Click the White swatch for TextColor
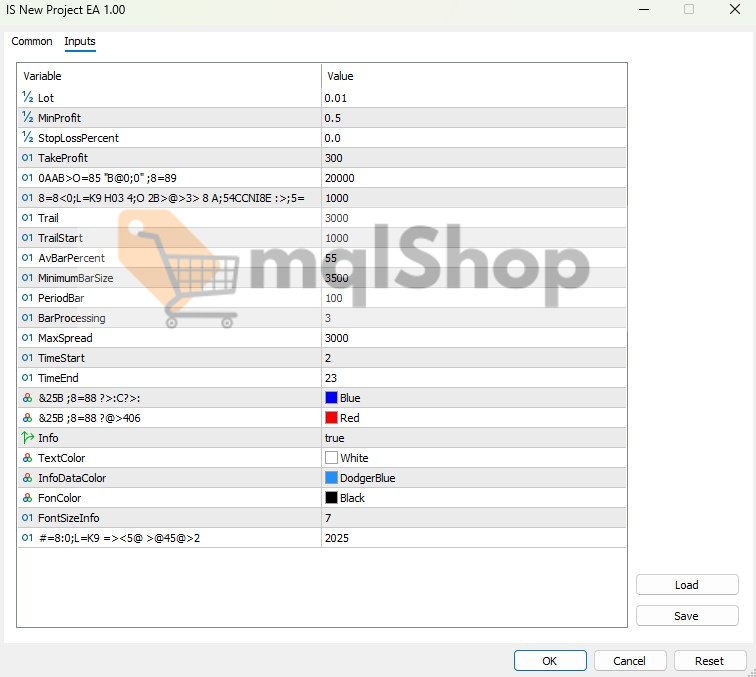This screenshot has height=677, width=756. pyautogui.click(x=331, y=457)
